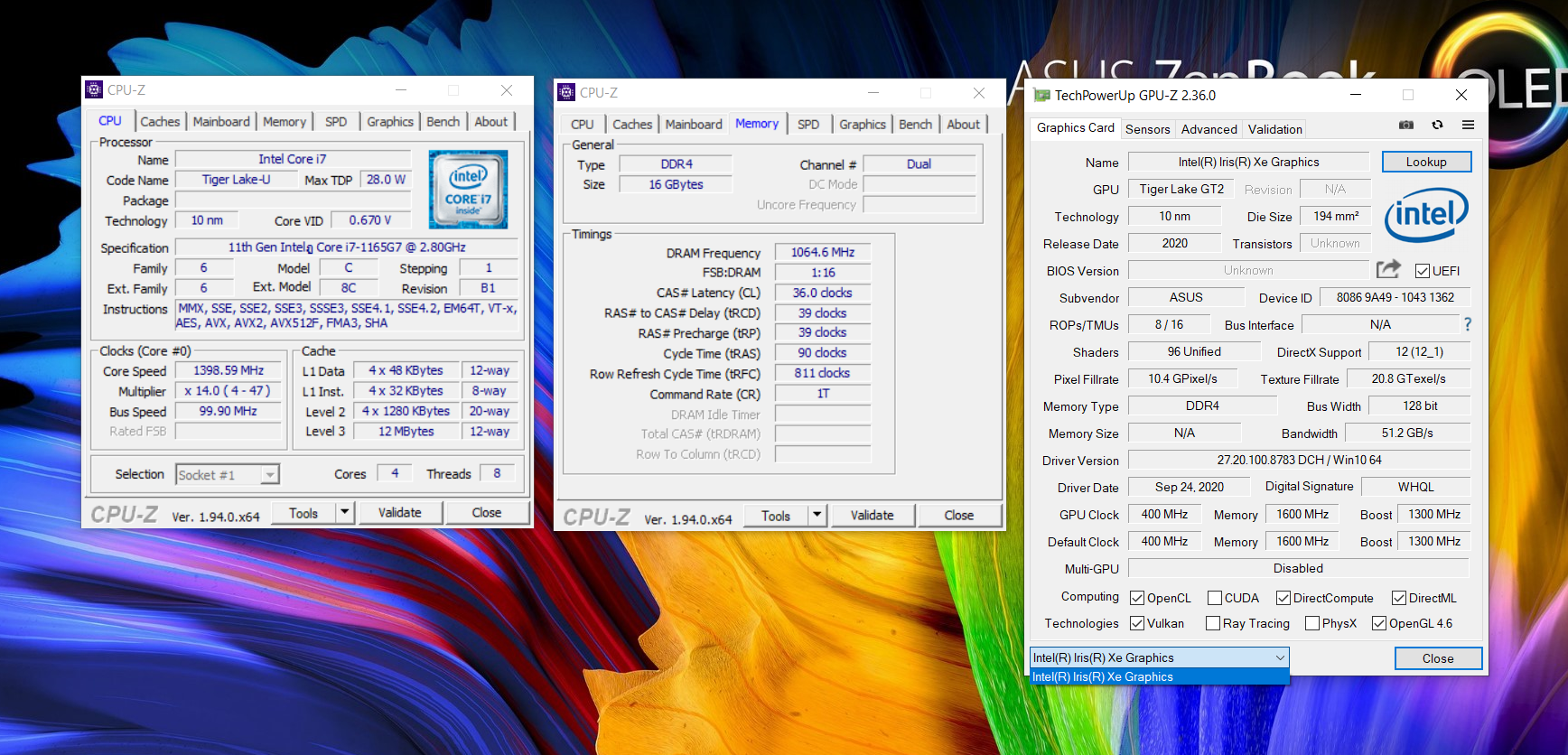Toggle the PhysX checkbox
The height and width of the screenshot is (755, 1568).
click(x=1312, y=623)
